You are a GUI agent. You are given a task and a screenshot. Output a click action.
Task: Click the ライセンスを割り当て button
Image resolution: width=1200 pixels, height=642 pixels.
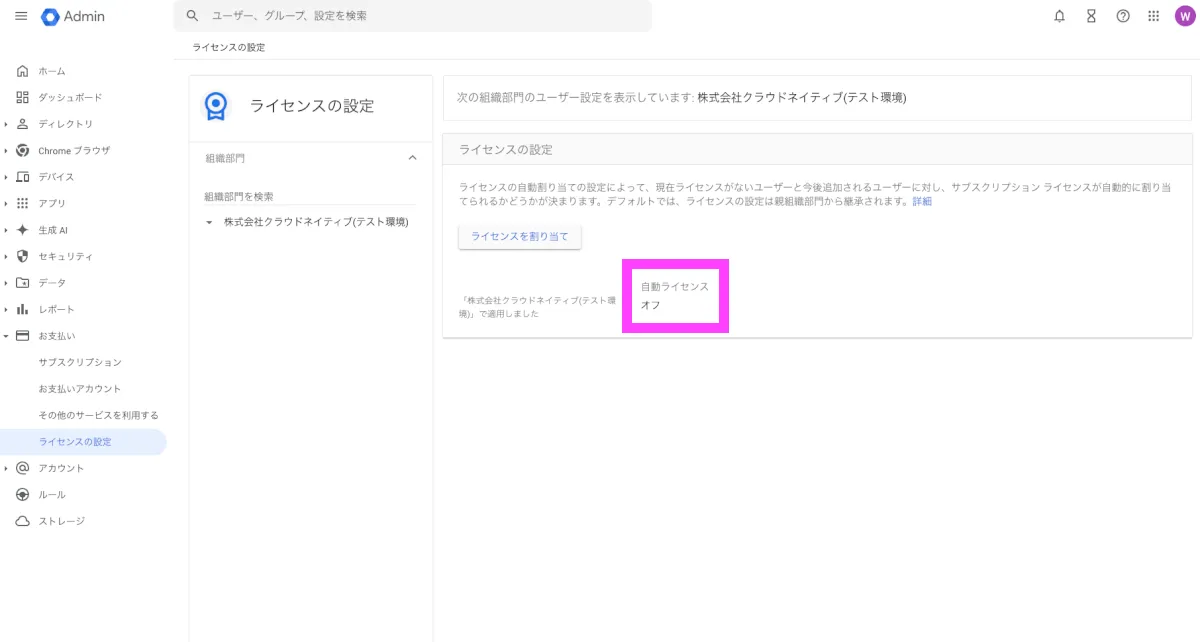tap(519, 236)
